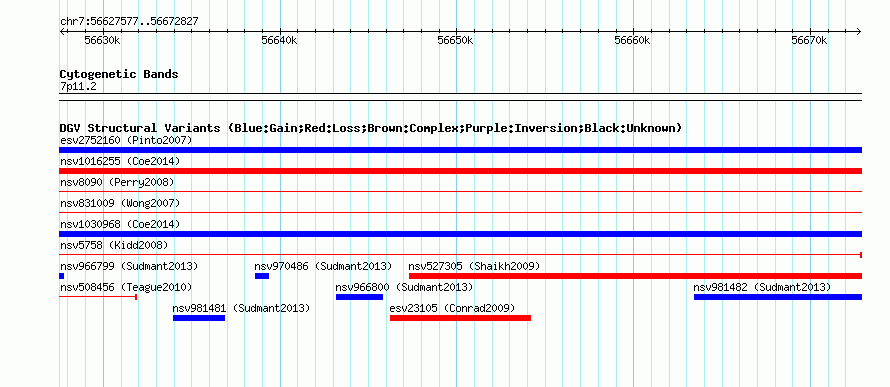890x387 pixels.
Task: Click the 56660k ruler tick label
Action: coord(633,41)
